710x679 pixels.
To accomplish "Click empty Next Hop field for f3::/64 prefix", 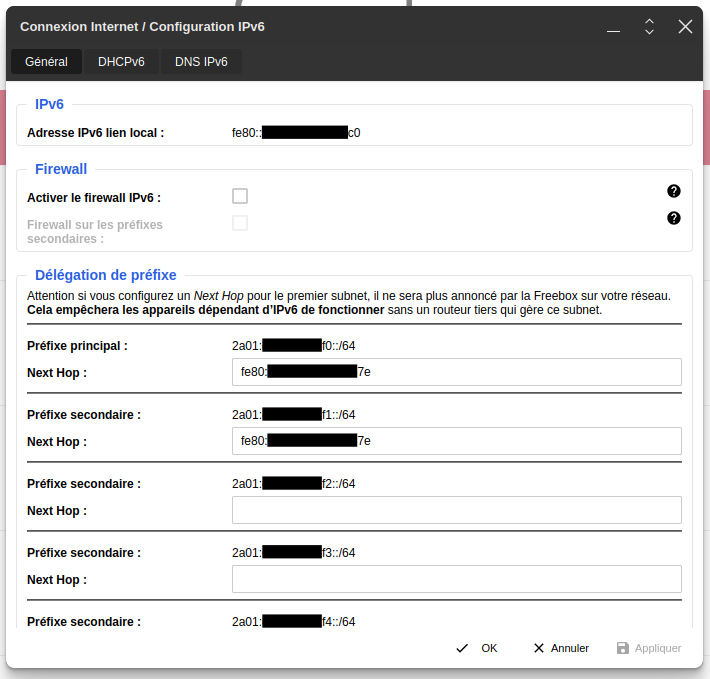I will click(x=456, y=579).
